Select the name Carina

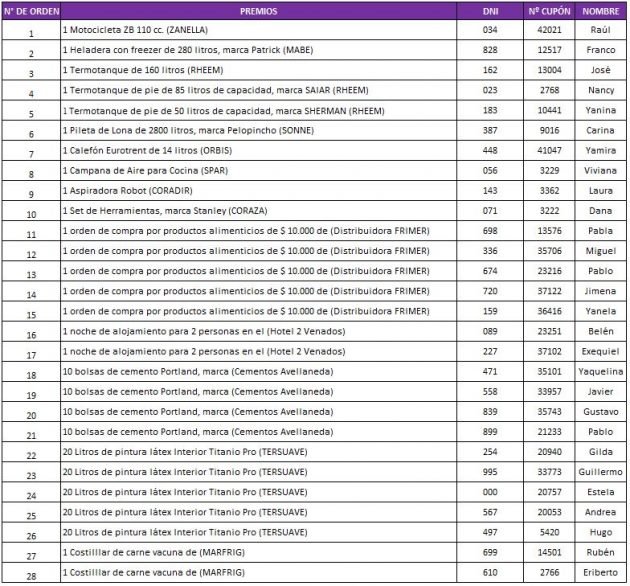coord(600,130)
